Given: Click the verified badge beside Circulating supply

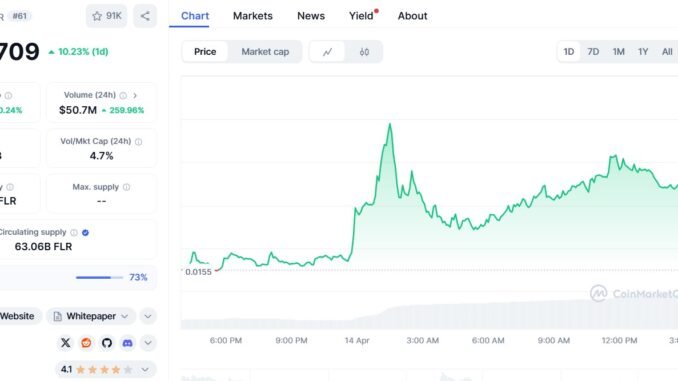Looking at the screenshot, I should click(85, 233).
